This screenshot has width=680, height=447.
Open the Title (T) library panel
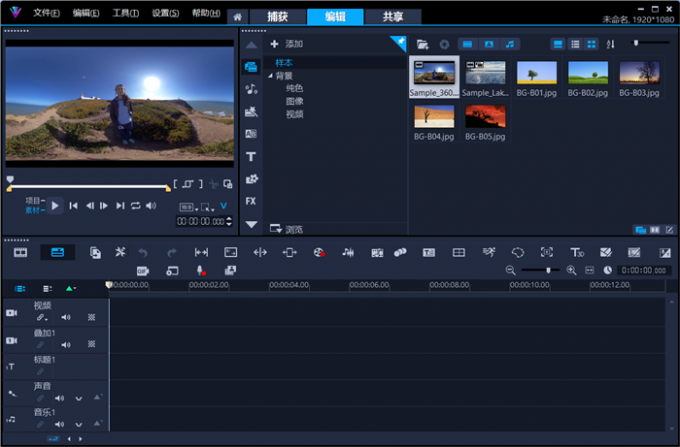tap(251, 156)
